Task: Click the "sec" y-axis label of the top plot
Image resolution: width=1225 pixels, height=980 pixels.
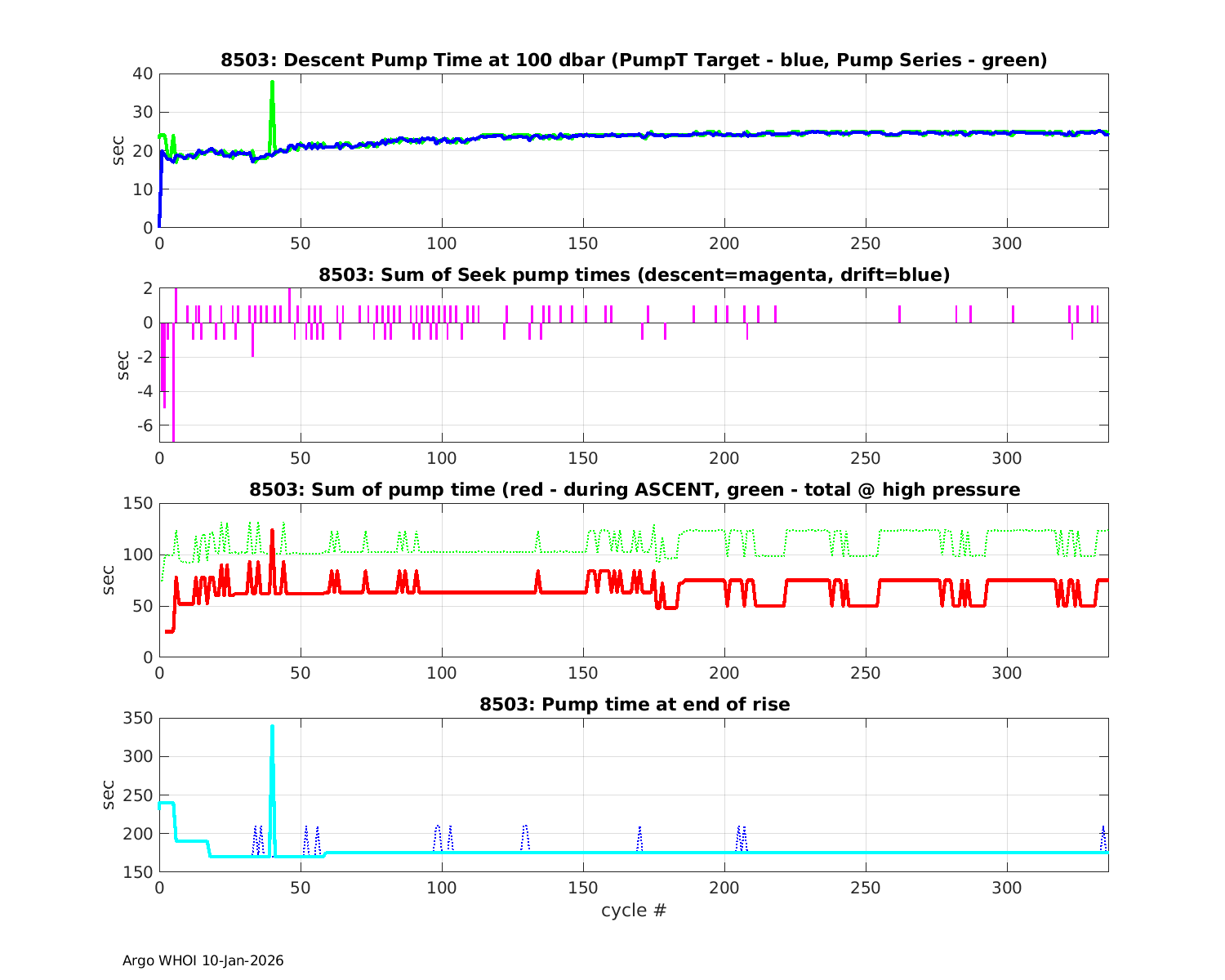Action: [118, 150]
